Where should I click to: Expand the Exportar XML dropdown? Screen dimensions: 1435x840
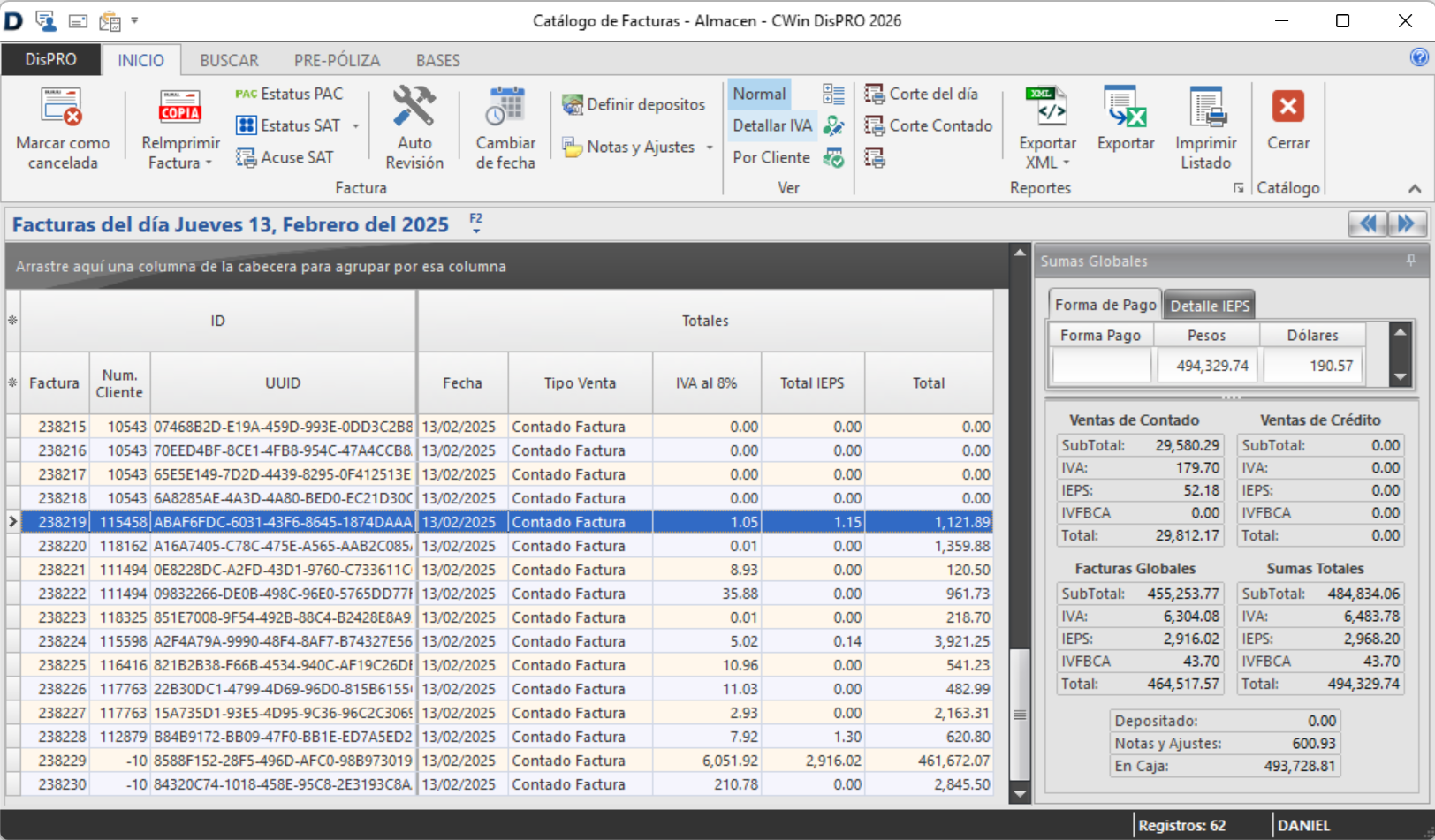point(1066,163)
